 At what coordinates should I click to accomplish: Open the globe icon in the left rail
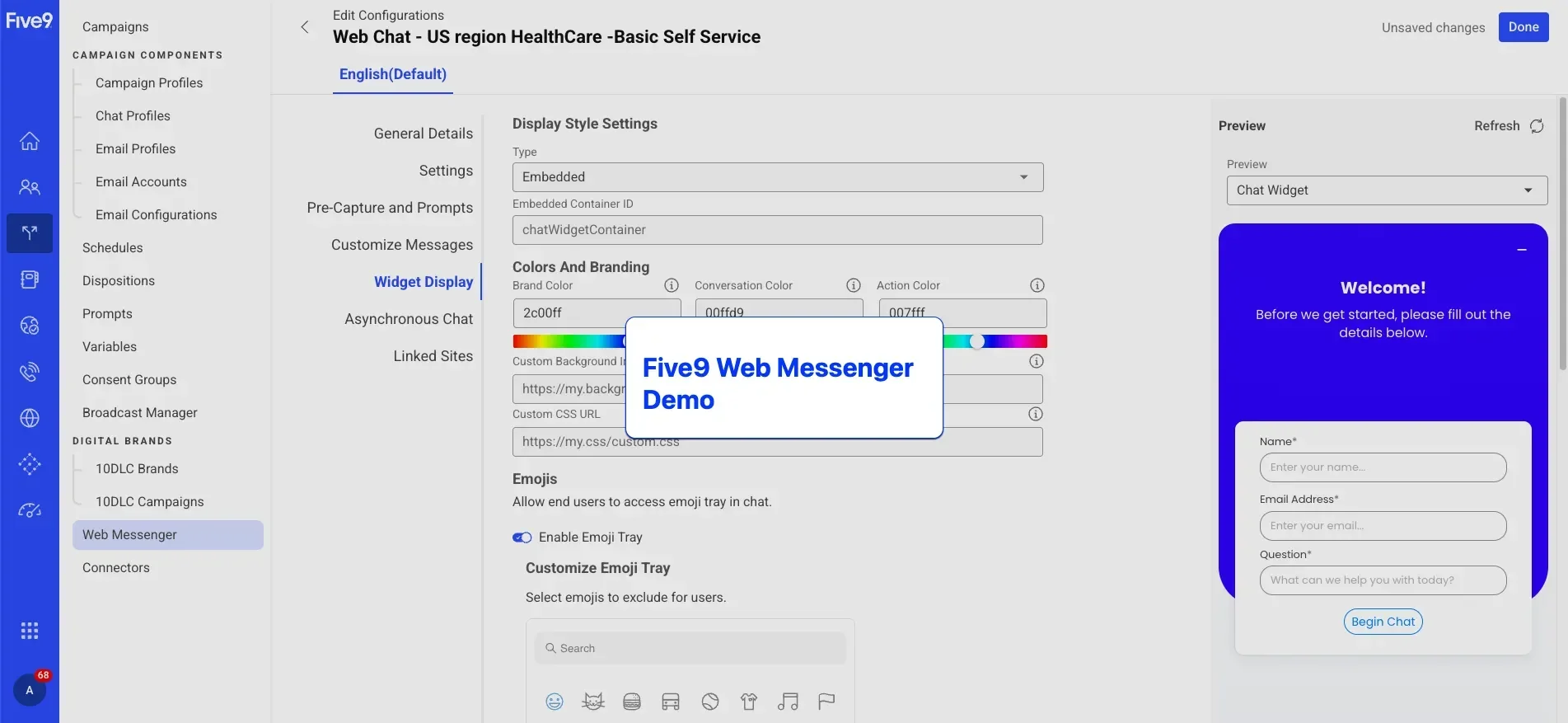coord(30,418)
